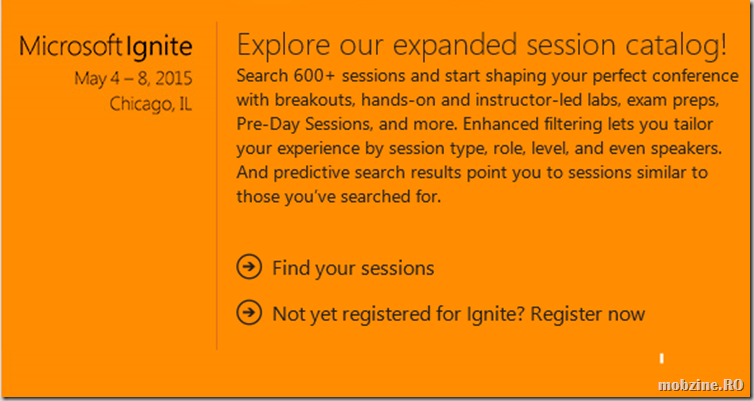This screenshot has height=401, width=754.
Task: Click the Explore our expanded session catalog headline
Action: 482,45
